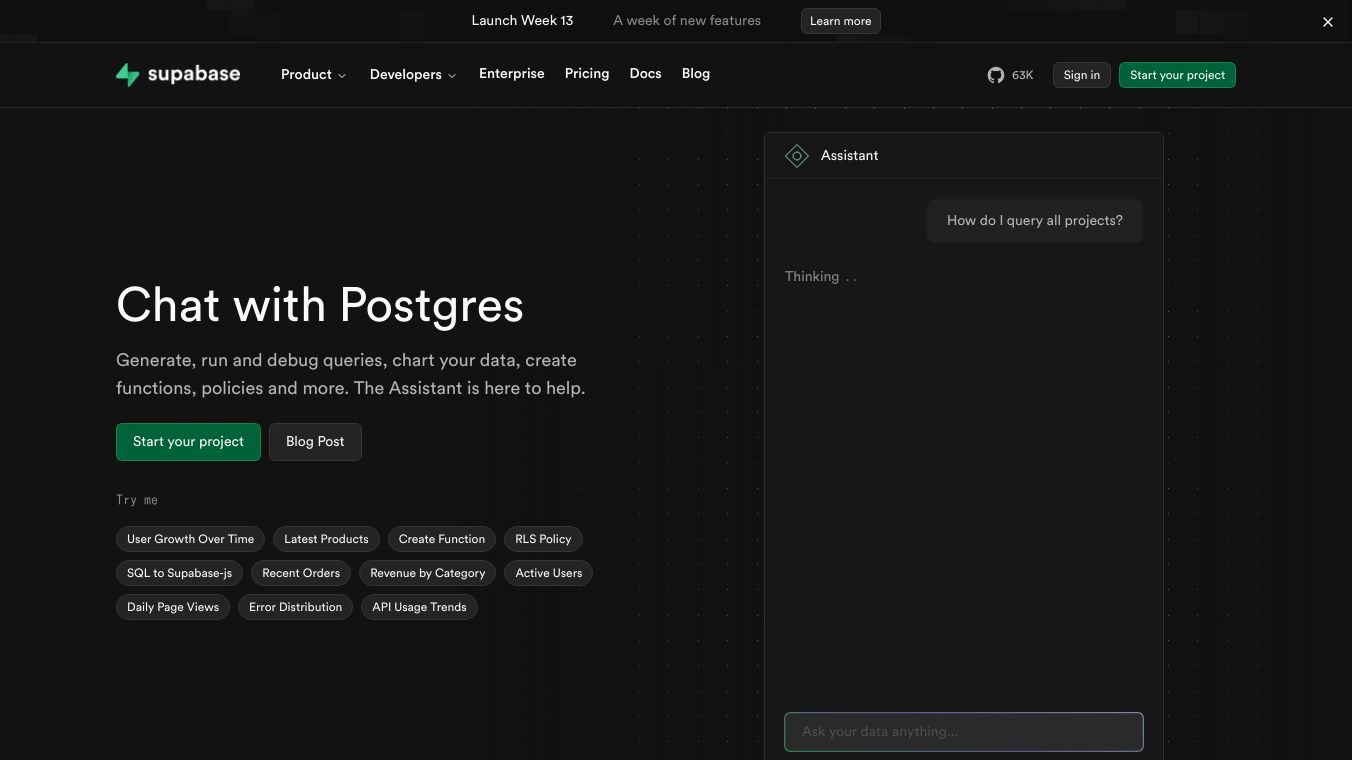This screenshot has width=1352, height=760.
Task: Click the supabase wordmark text
Action: 194,74
